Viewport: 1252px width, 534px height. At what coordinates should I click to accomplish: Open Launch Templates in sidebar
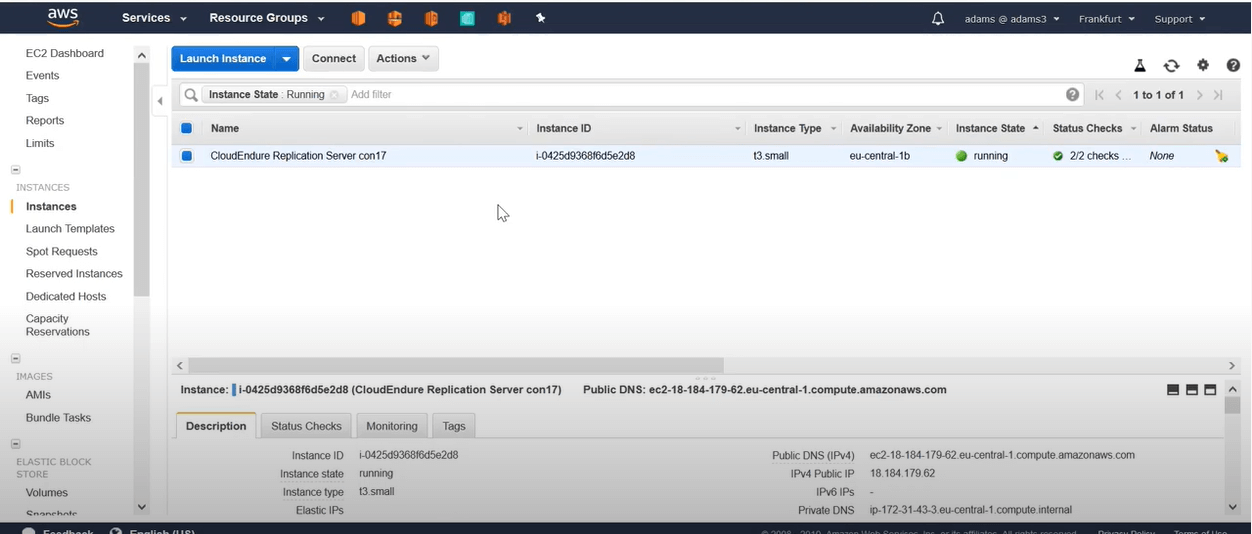[70, 229]
